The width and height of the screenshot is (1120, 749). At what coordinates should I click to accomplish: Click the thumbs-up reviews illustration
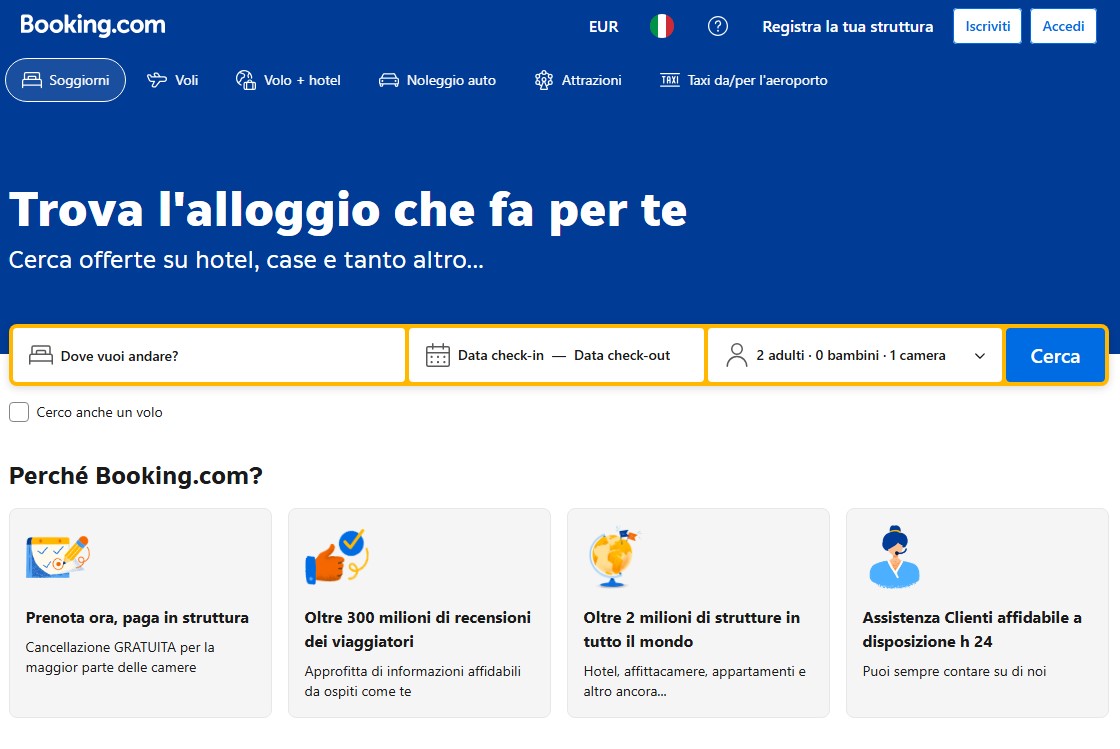point(337,558)
